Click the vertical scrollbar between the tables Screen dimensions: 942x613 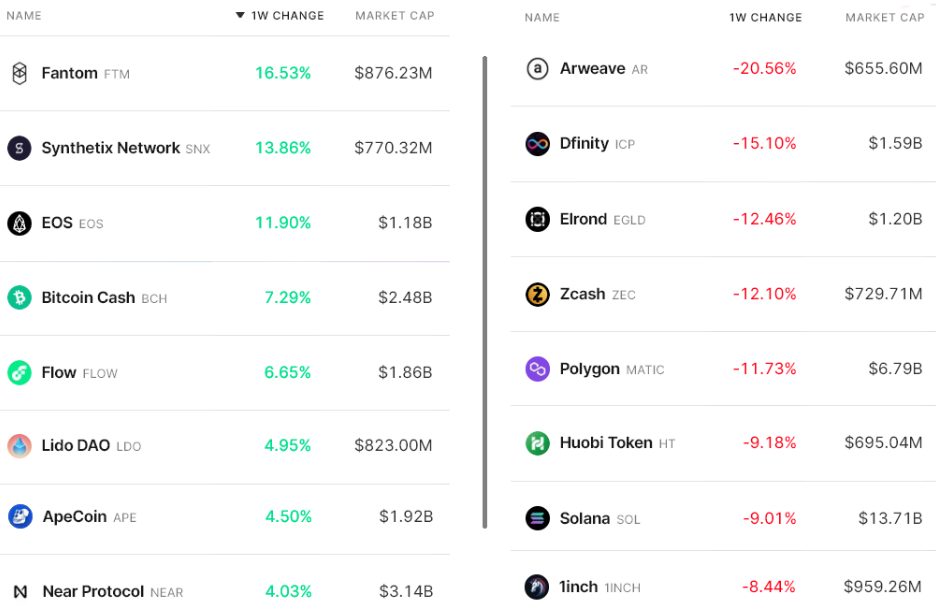click(x=485, y=290)
